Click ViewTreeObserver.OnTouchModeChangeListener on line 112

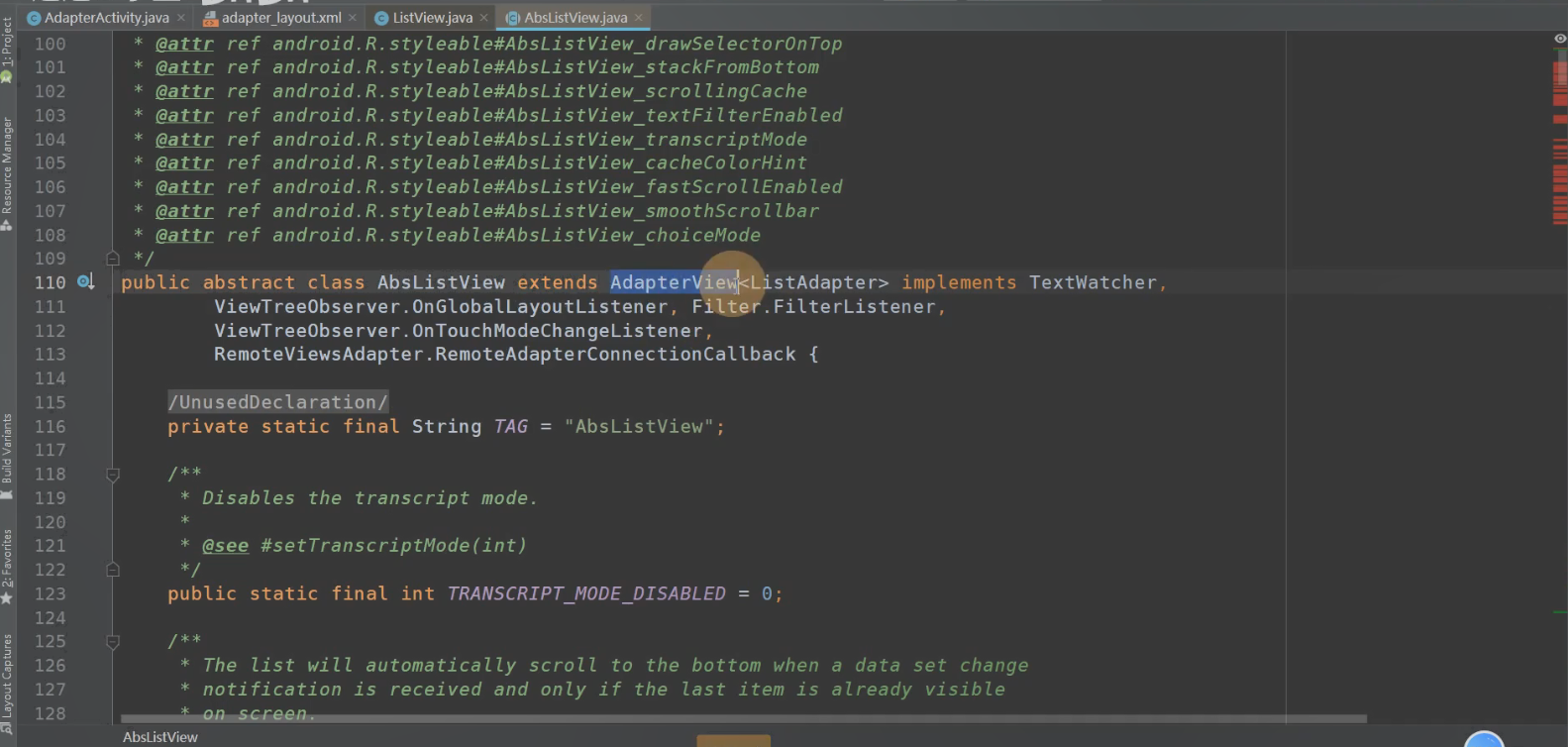point(459,330)
